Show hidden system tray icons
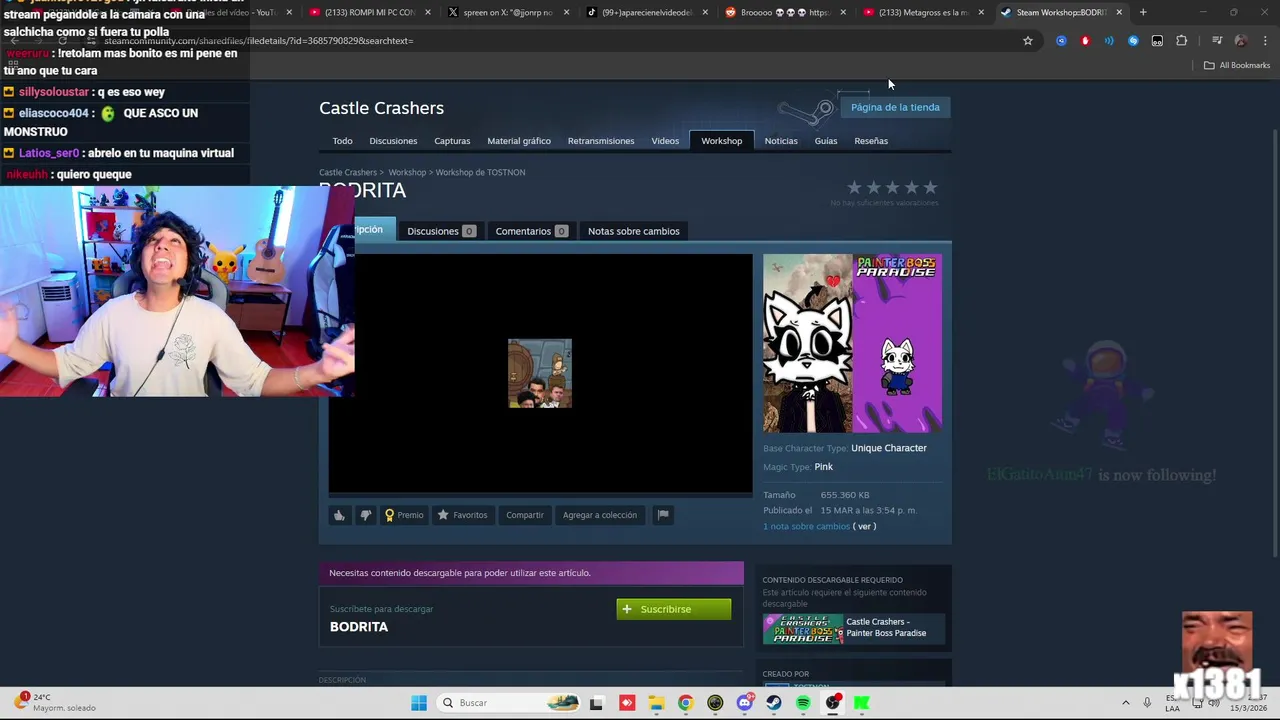 (1125, 703)
